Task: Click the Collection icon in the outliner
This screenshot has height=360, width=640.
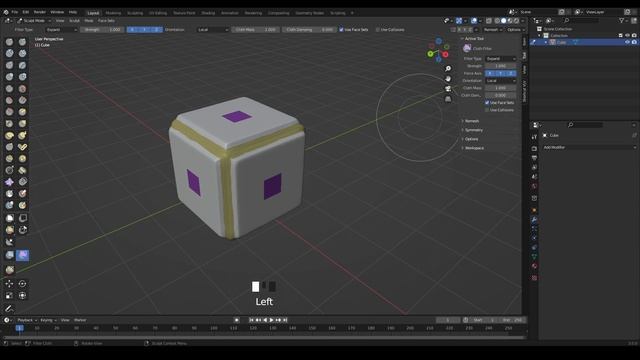Action: click(x=546, y=36)
